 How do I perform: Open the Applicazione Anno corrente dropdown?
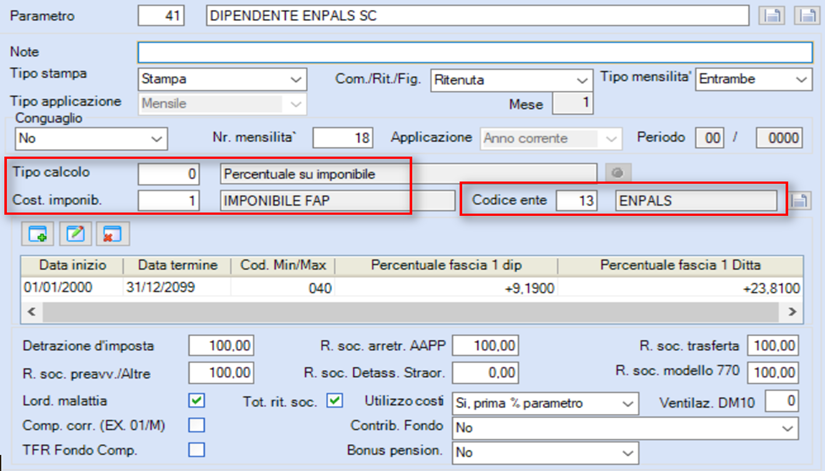551,139
